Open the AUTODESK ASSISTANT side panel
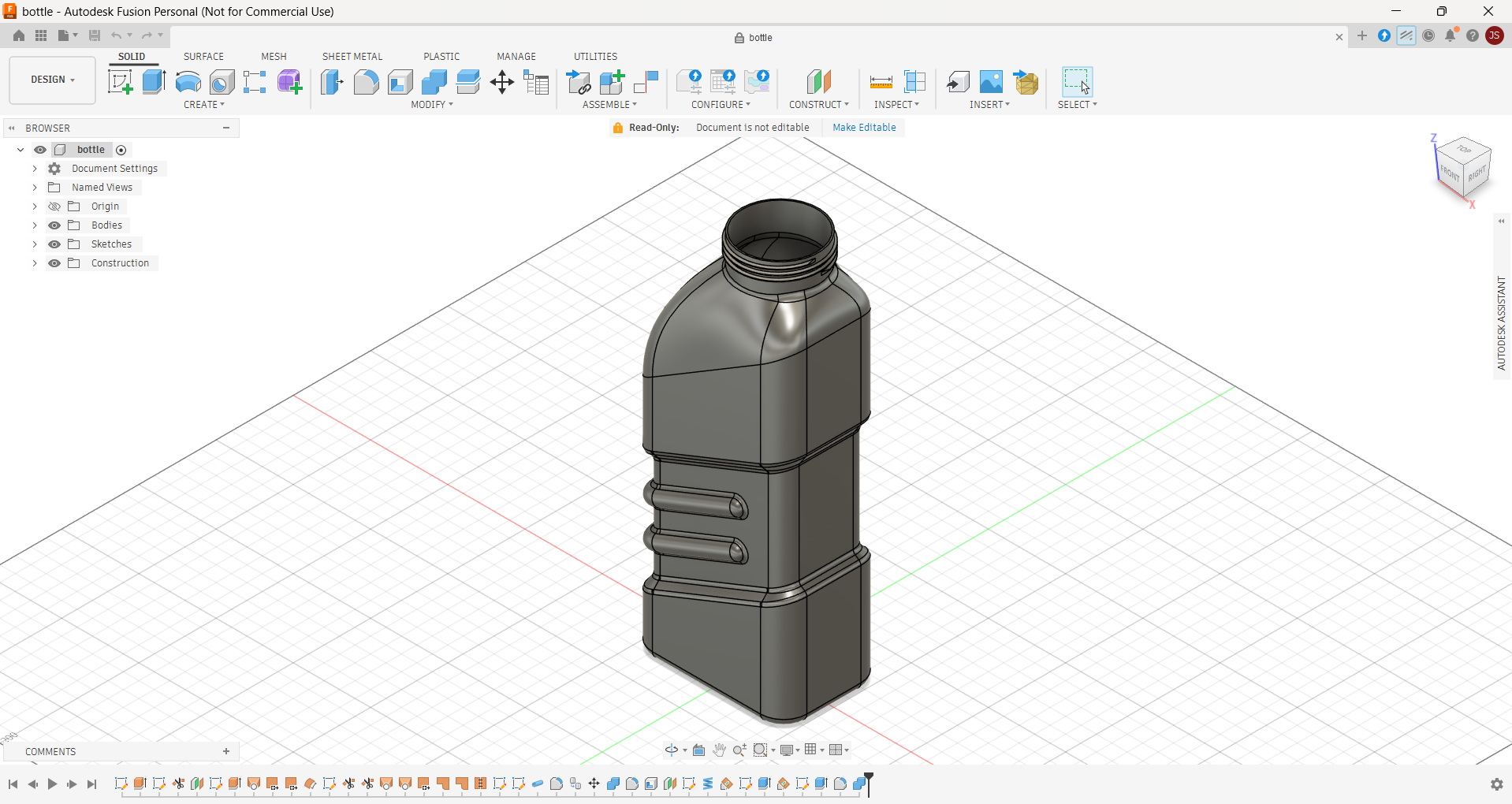1512x804 pixels. click(x=1501, y=323)
